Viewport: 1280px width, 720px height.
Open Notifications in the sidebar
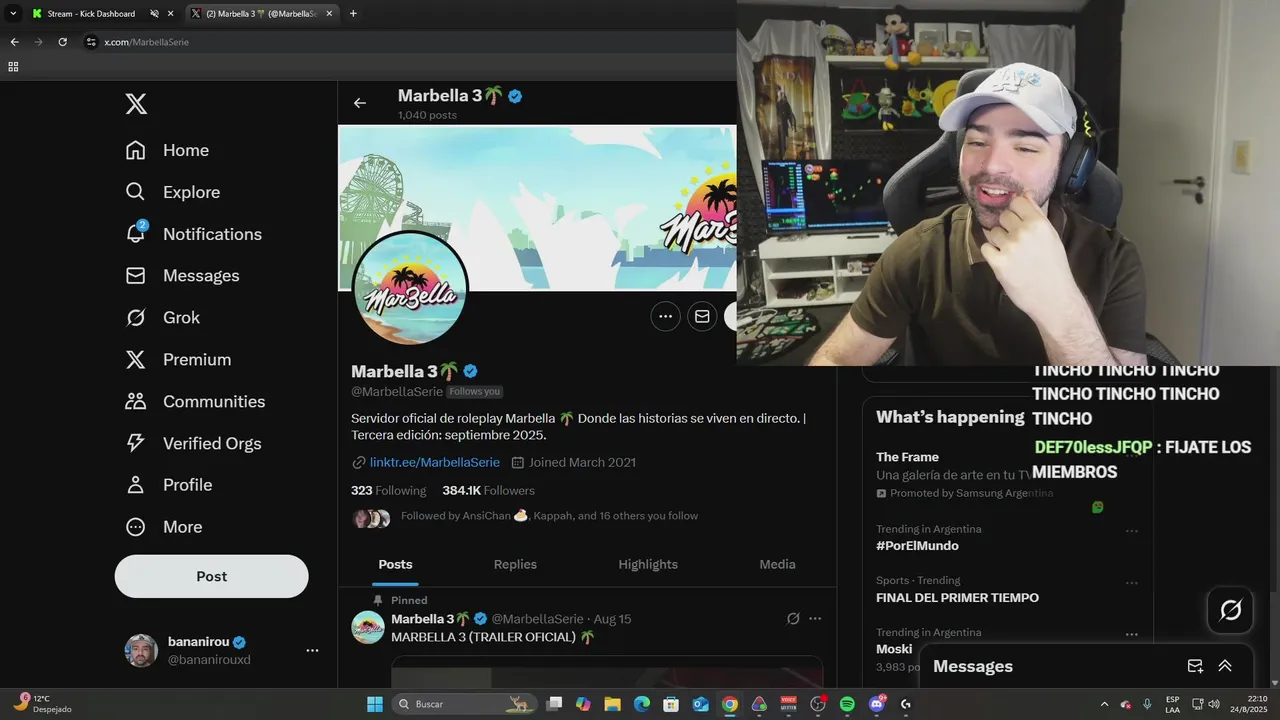pyautogui.click(x=193, y=234)
